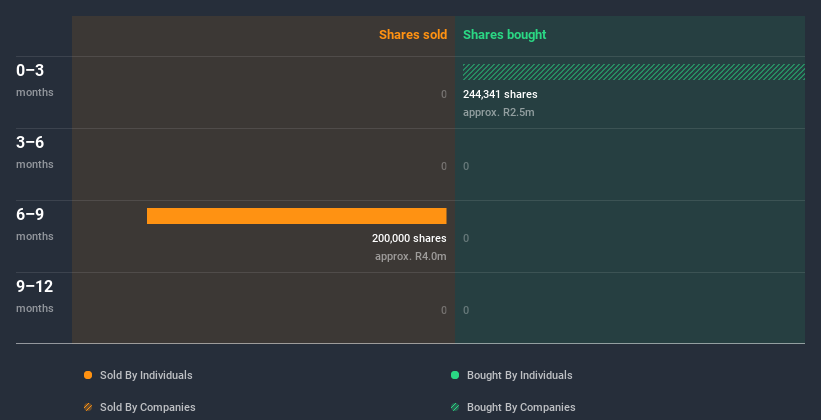The height and width of the screenshot is (420, 821).
Task: Click the Shares bought column header
Action: click(505, 35)
